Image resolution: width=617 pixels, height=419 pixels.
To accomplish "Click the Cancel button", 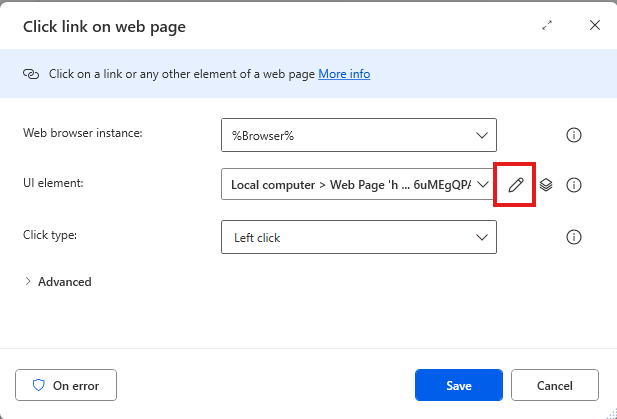I will pyautogui.click(x=555, y=385).
